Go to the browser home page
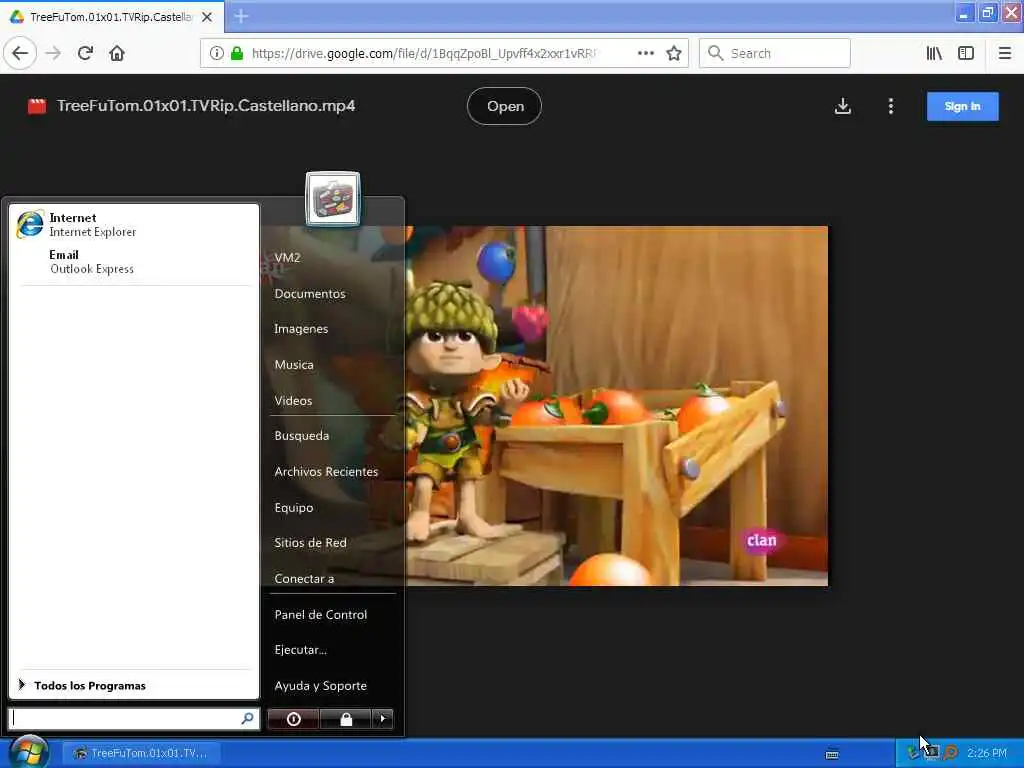1024x768 pixels. coord(117,53)
